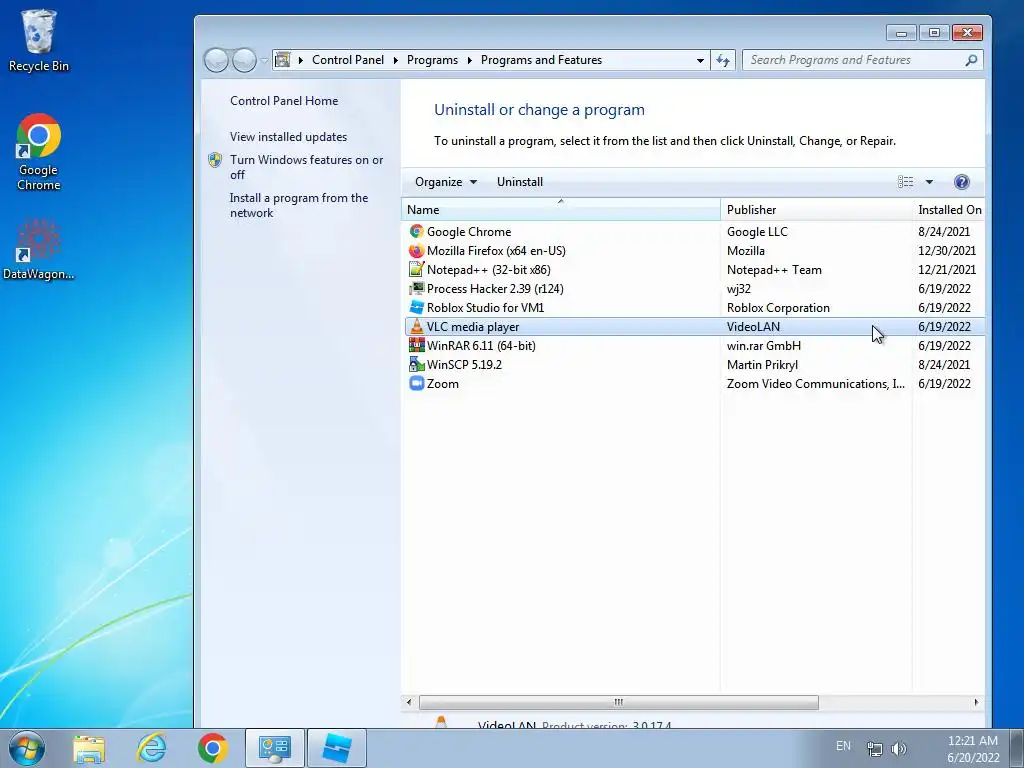Expand the arrow before Control Panel breadcrumb
Viewport: 1024px width, 768px height.
(300, 60)
